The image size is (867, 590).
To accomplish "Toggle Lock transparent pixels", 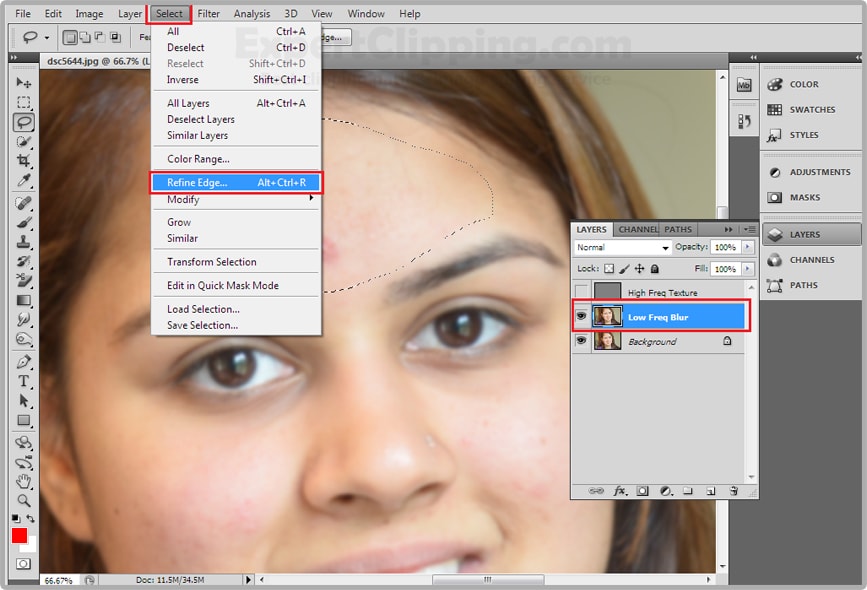I will pyautogui.click(x=609, y=268).
